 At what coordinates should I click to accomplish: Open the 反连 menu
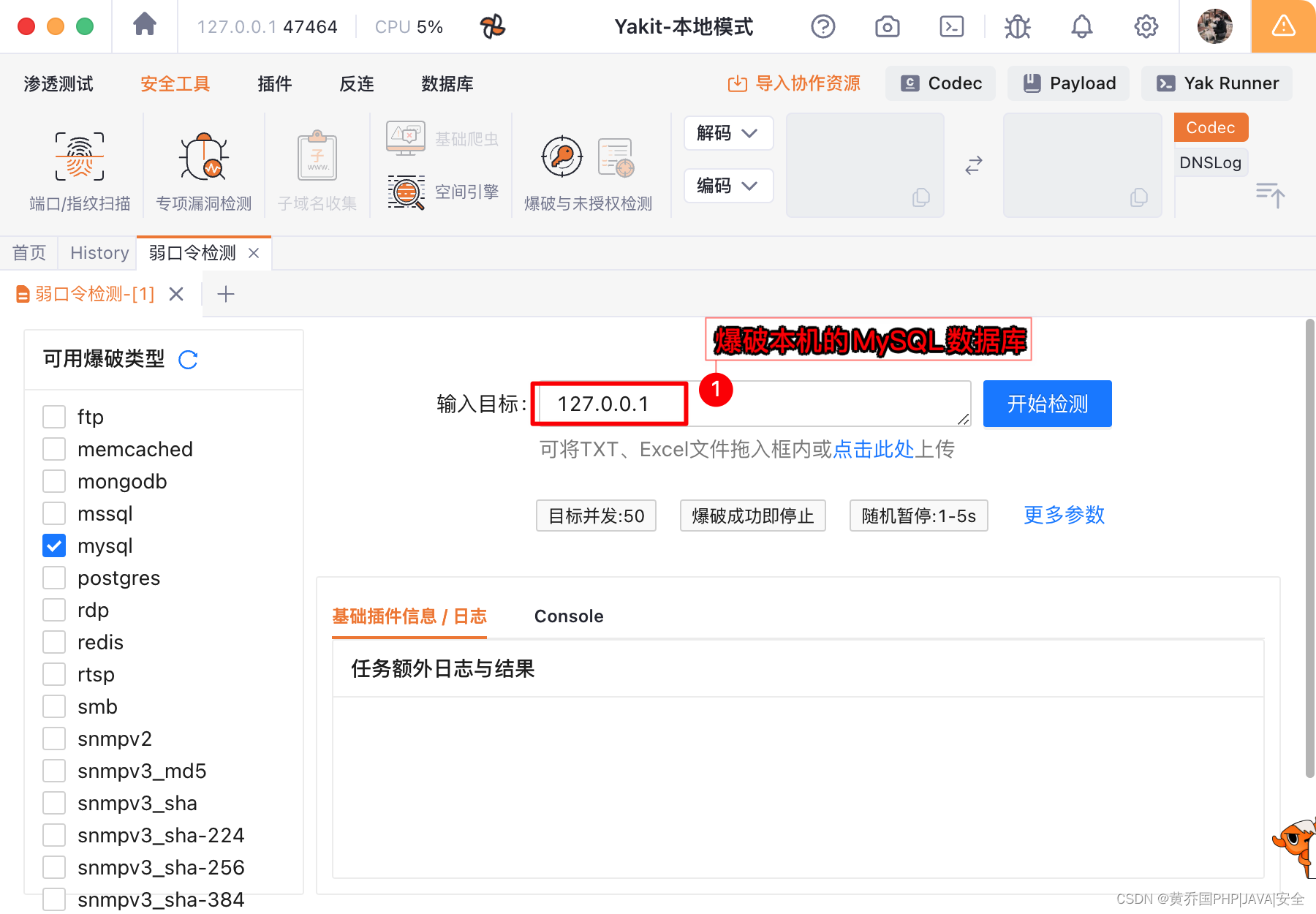pyautogui.click(x=357, y=84)
